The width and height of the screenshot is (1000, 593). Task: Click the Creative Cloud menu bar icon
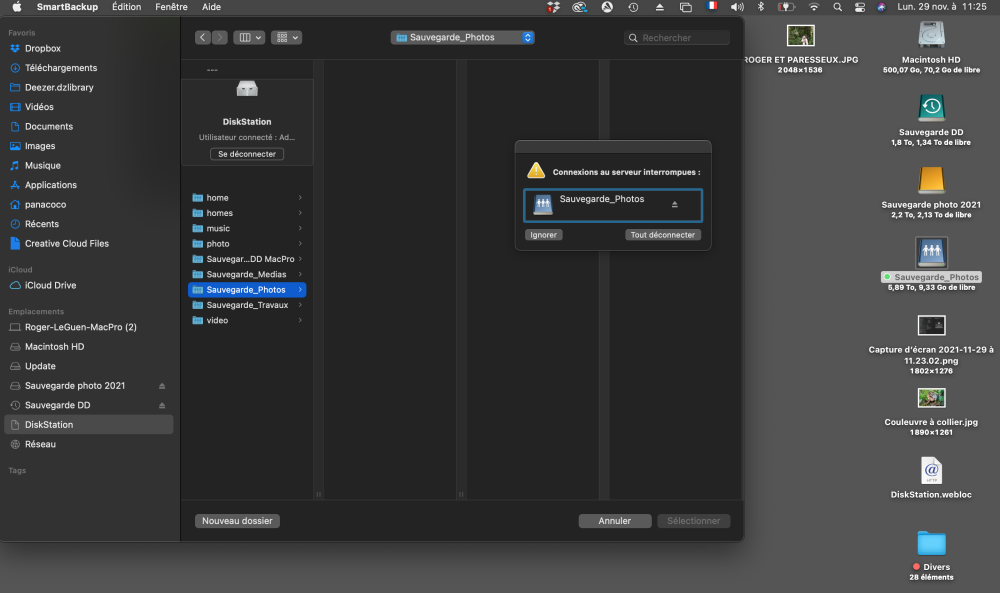tap(579, 7)
